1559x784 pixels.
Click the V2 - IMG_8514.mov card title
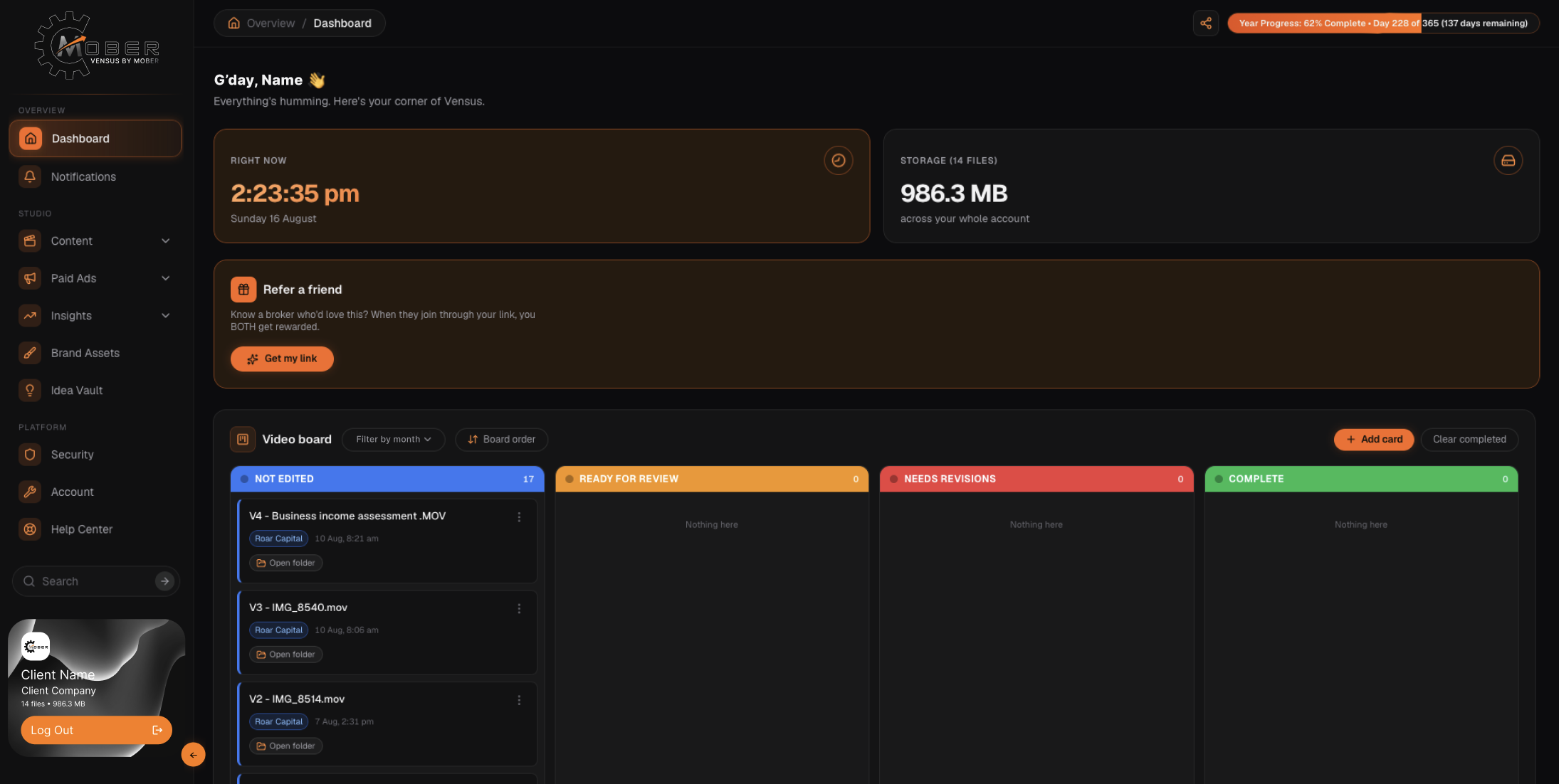point(297,700)
